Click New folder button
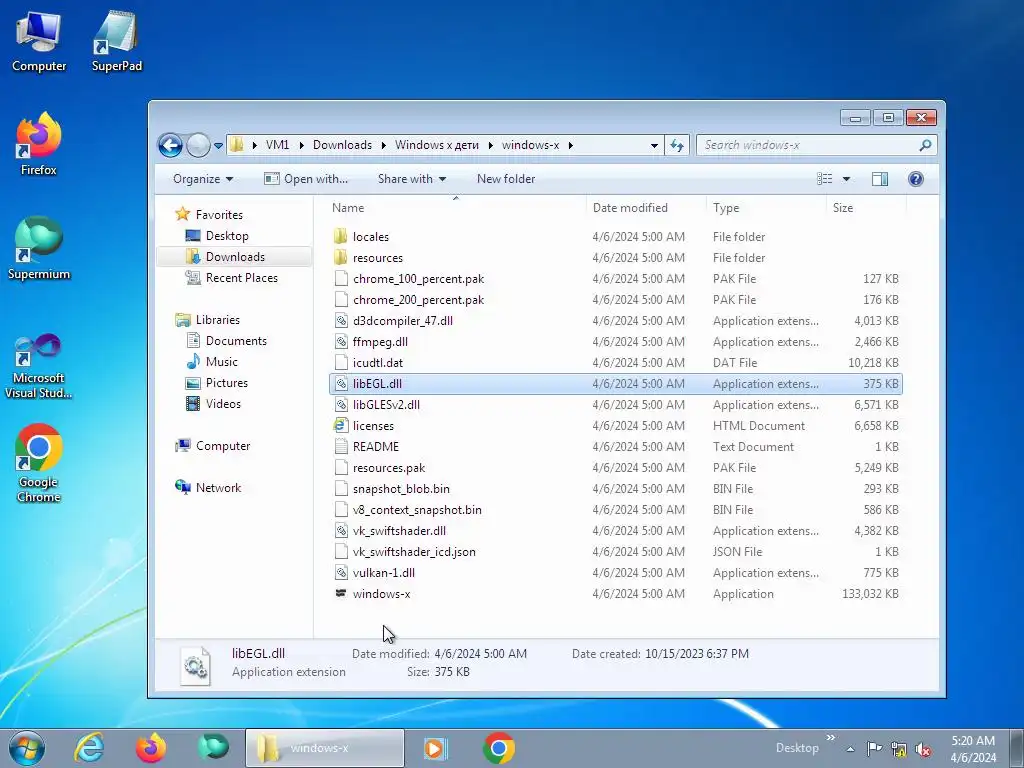 pyautogui.click(x=505, y=179)
